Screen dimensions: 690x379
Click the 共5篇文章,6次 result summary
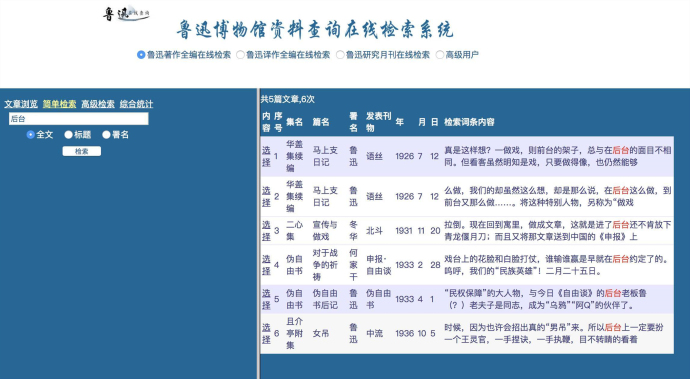click(287, 99)
